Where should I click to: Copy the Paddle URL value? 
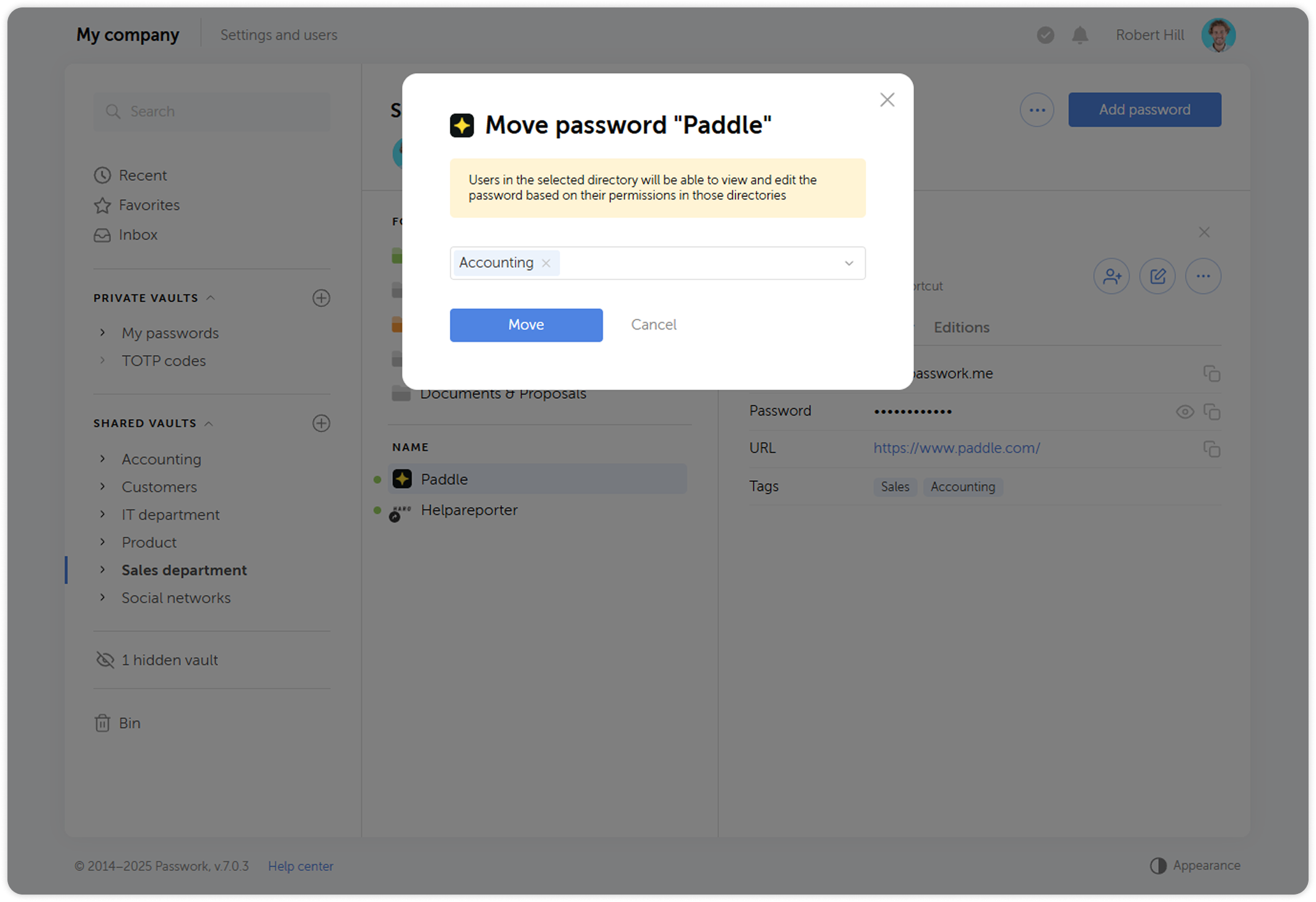[x=1211, y=449]
